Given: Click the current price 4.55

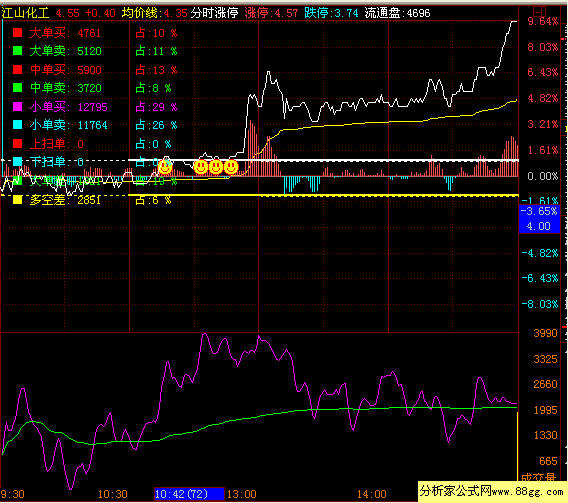Looking at the screenshot, I should pos(67,13).
